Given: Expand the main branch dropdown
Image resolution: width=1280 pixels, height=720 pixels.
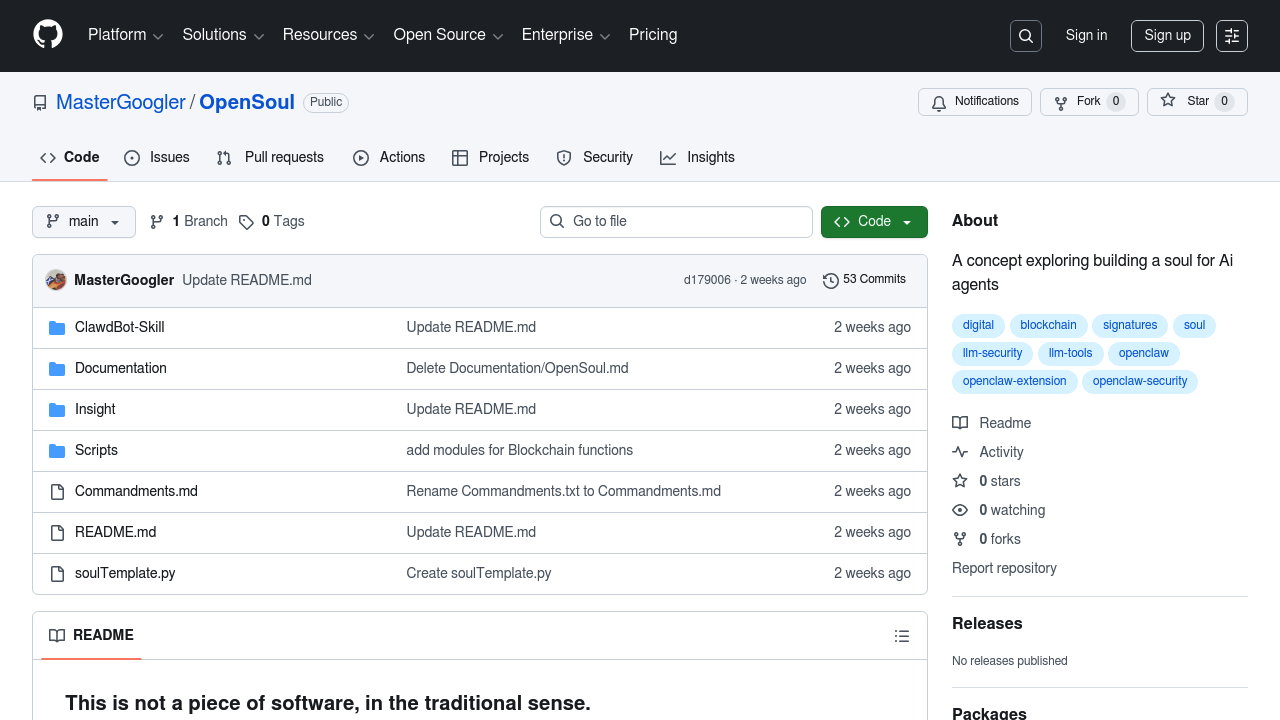Looking at the screenshot, I should click(84, 222).
